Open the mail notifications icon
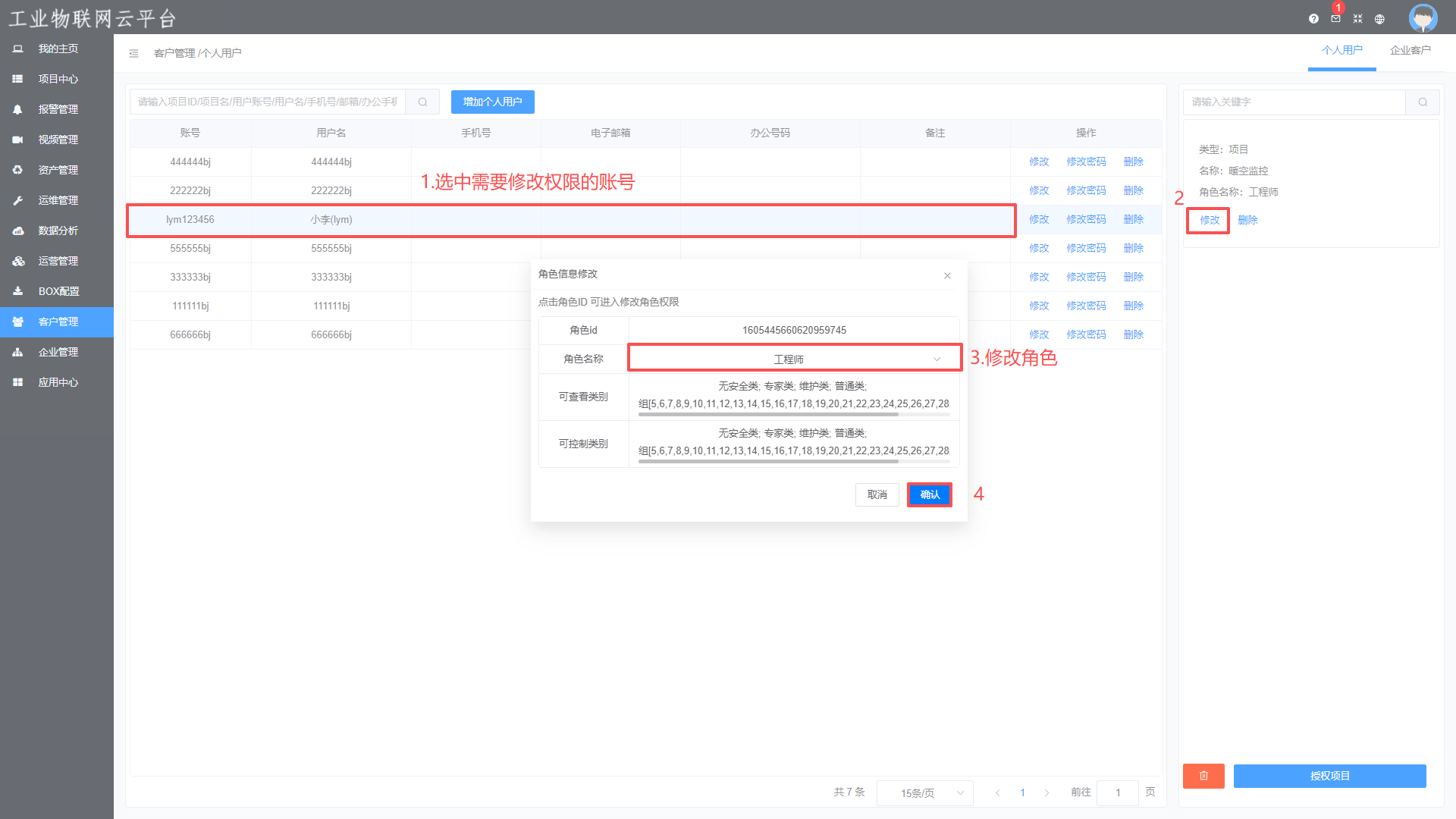 click(1335, 19)
